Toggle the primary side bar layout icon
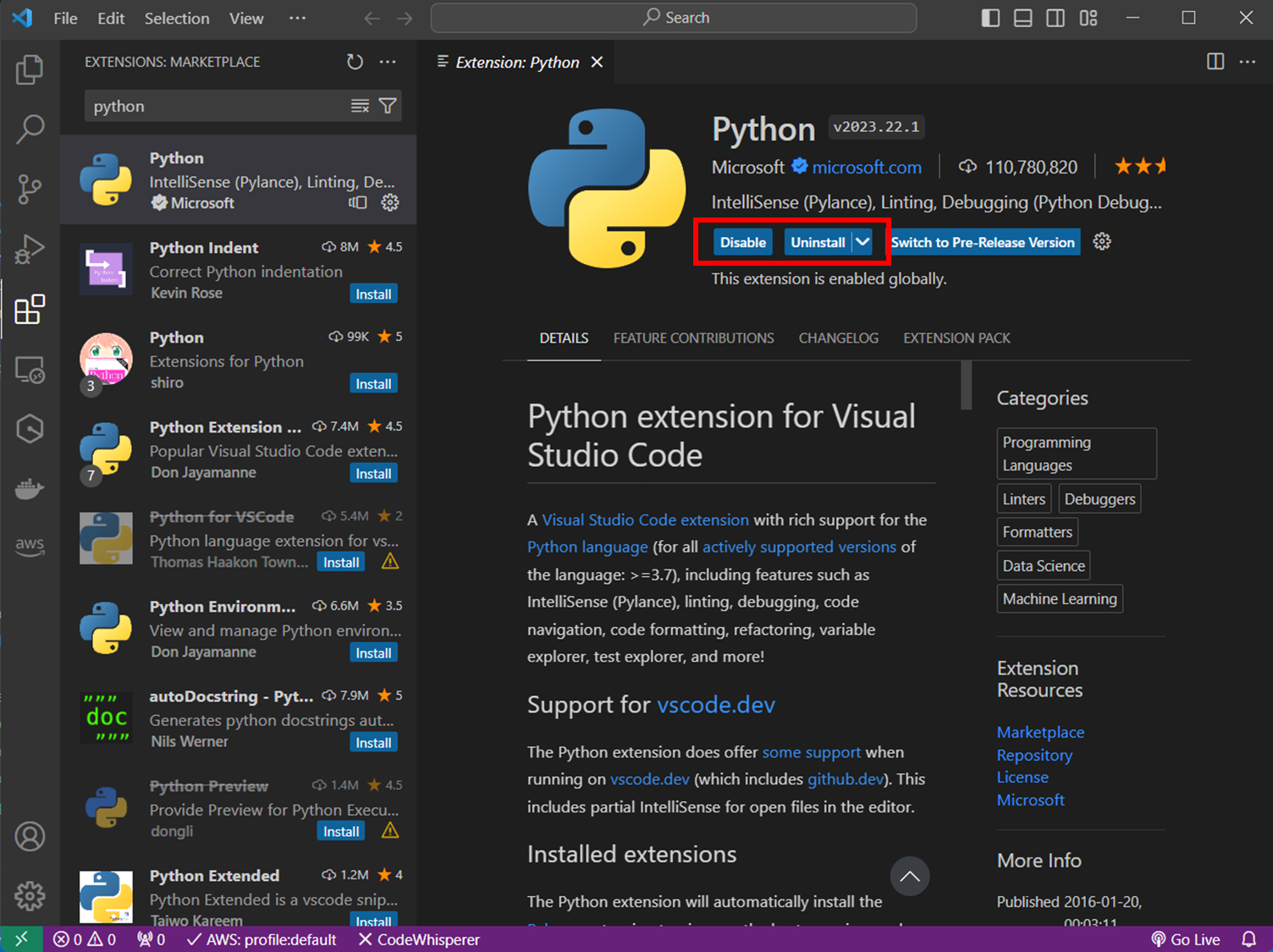Image resolution: width=1273 pixels, height=952 pixels. click(x=990, y=18)
